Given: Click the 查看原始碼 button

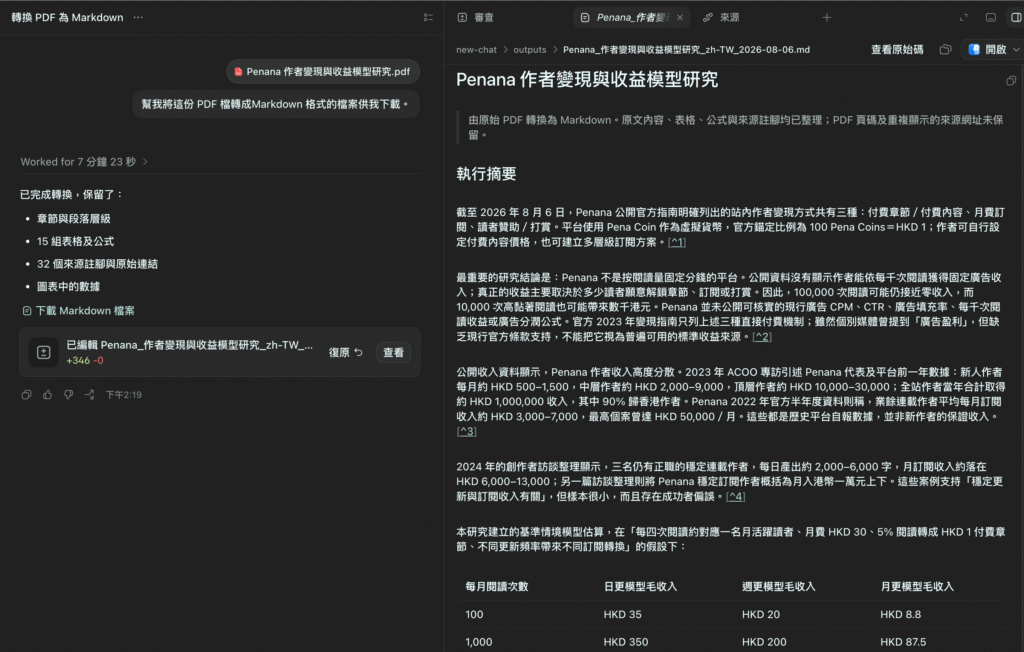Looking at the screenshot, I should (897, 50).
